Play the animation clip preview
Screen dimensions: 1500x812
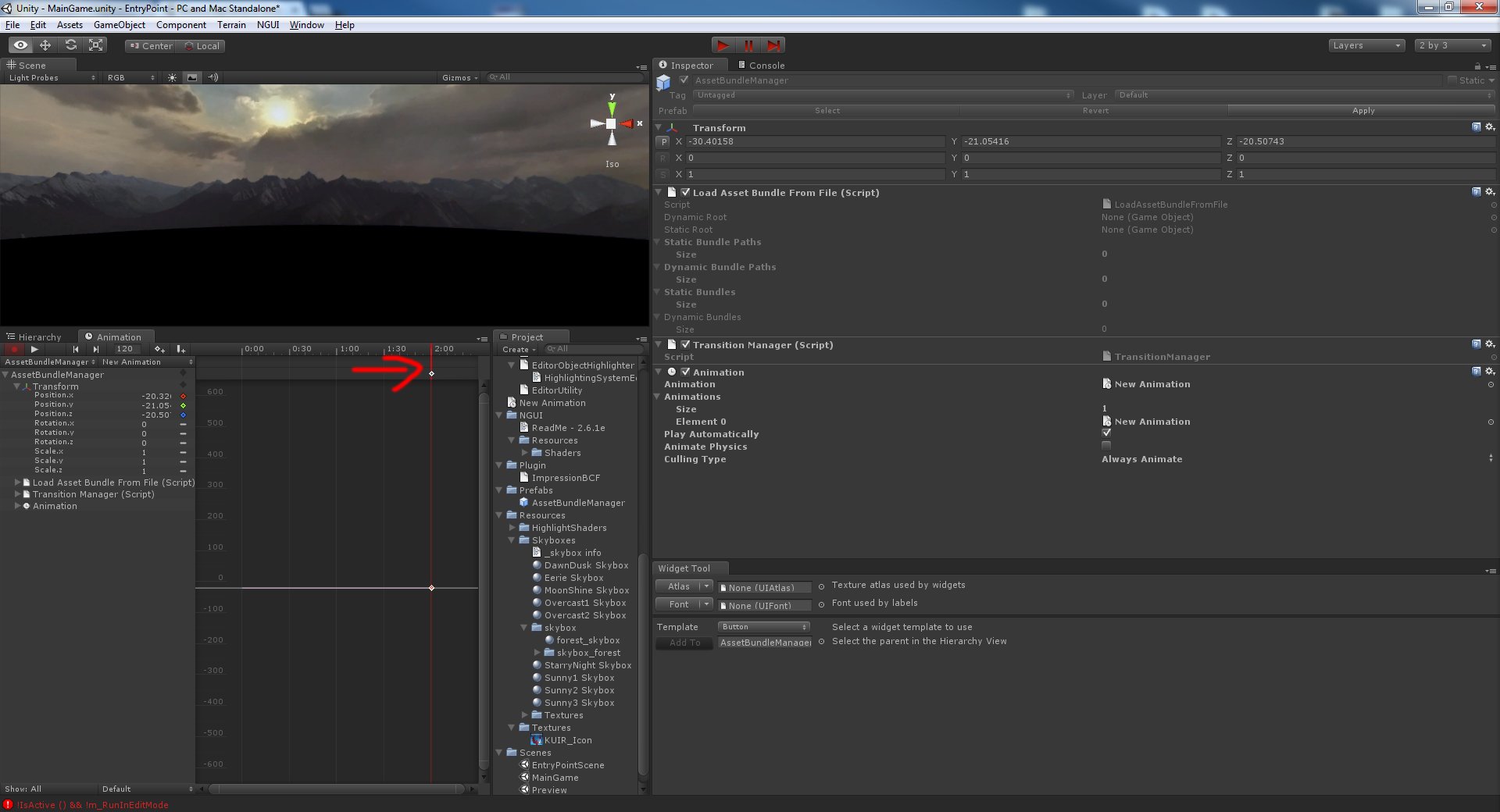tap(34, 349)
